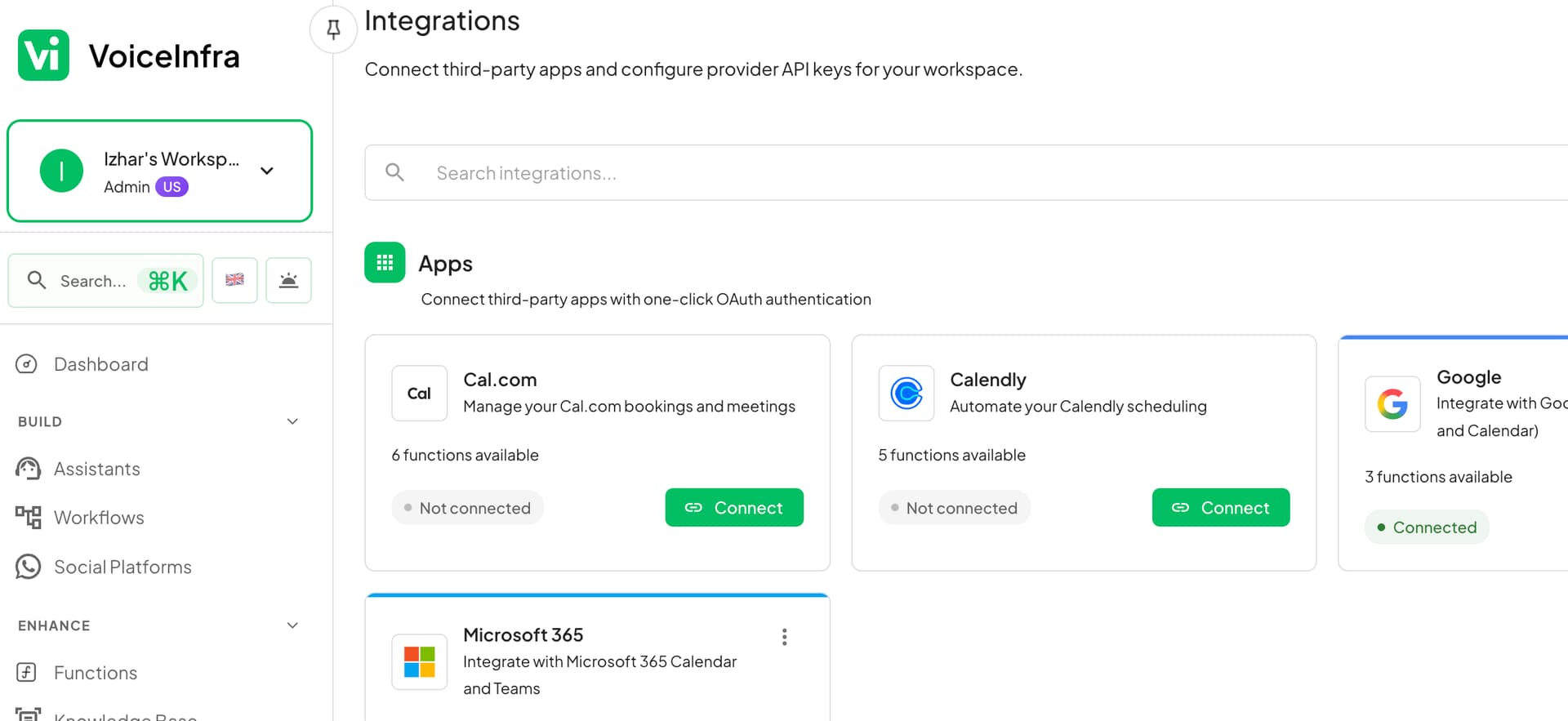Click the Google logo tile
1568x721 pixels.
click(x=1392, y=403)
